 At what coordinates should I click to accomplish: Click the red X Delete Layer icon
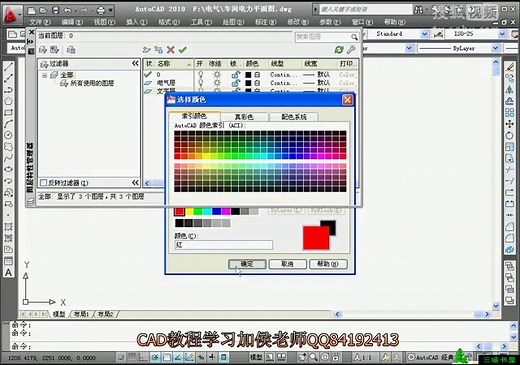click(171, 50)
